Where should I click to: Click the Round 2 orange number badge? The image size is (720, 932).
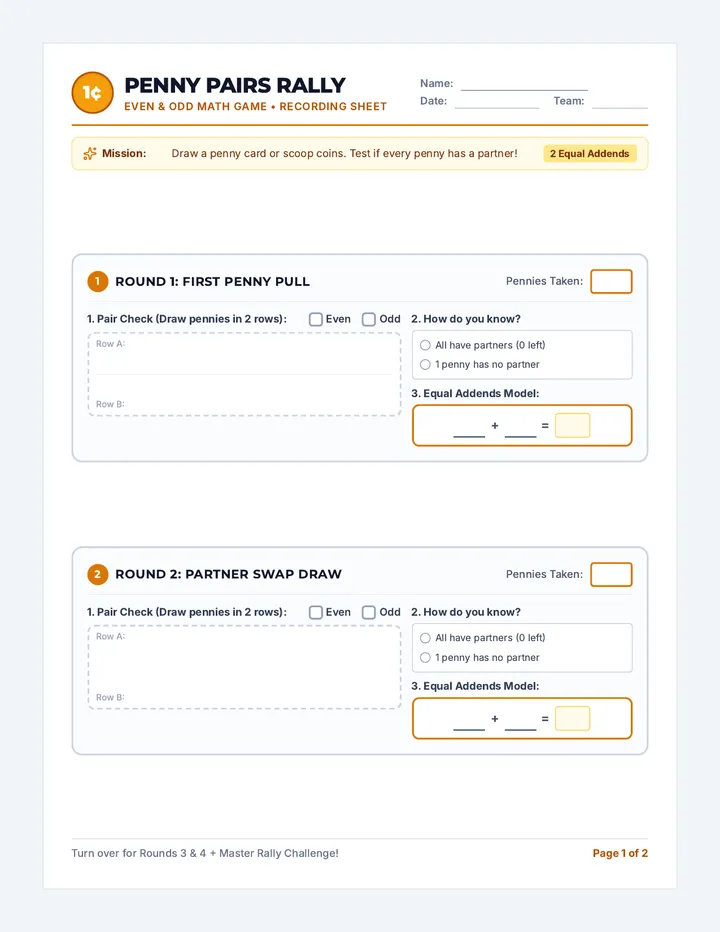tap(98, 574)
